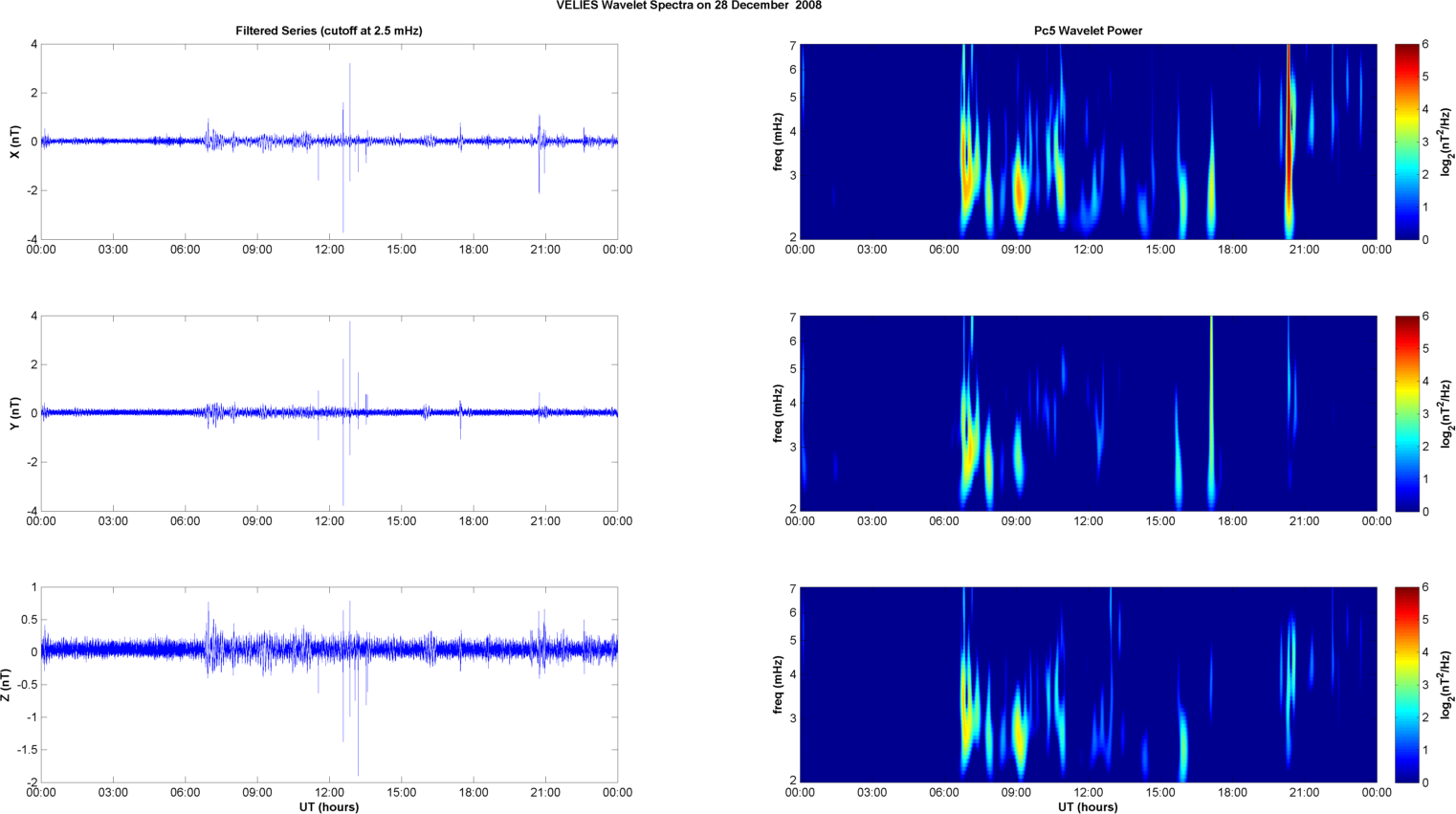Click the log2(nT²/Hz) label of middle color bar

coord(1447,413)
